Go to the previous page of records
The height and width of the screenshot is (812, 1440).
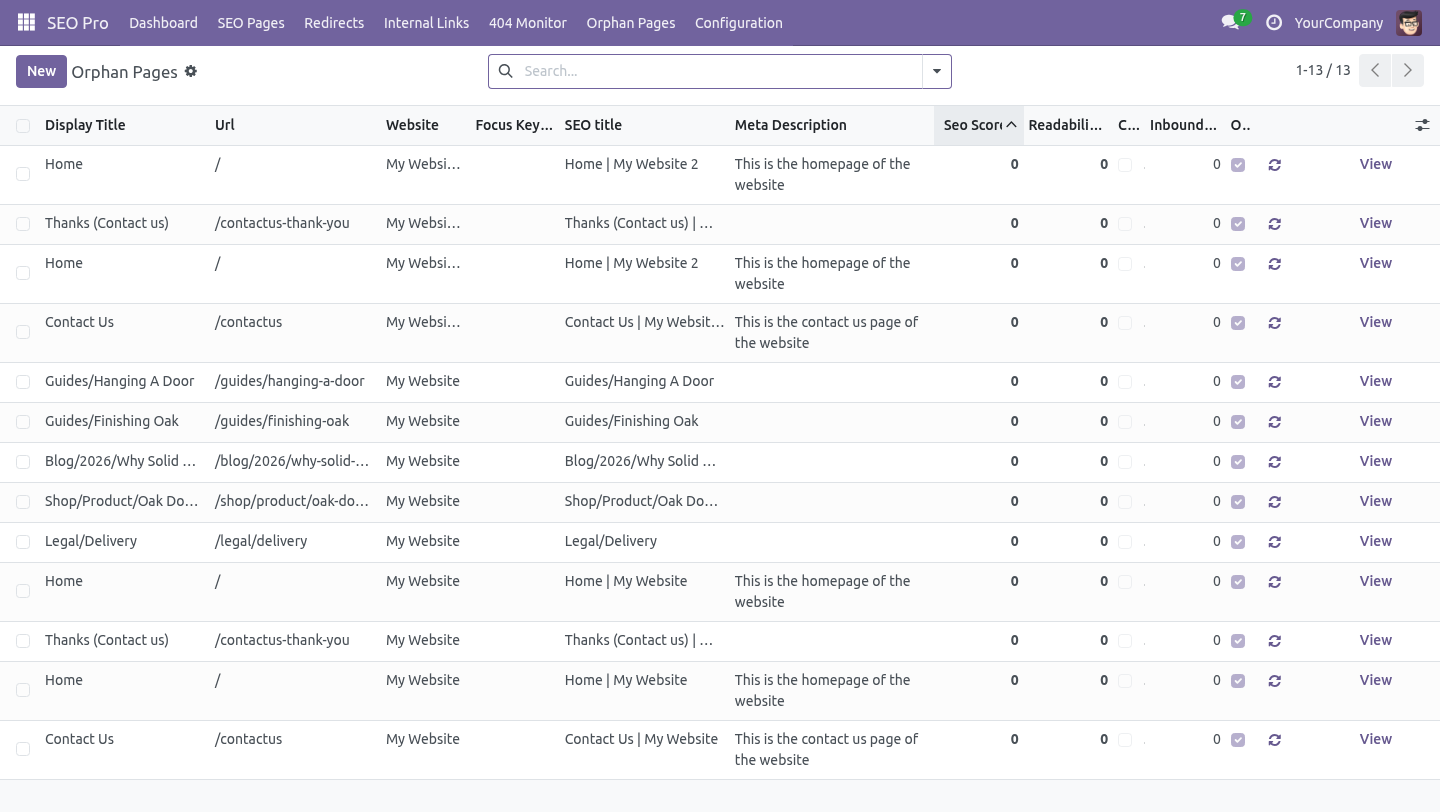1375,71
